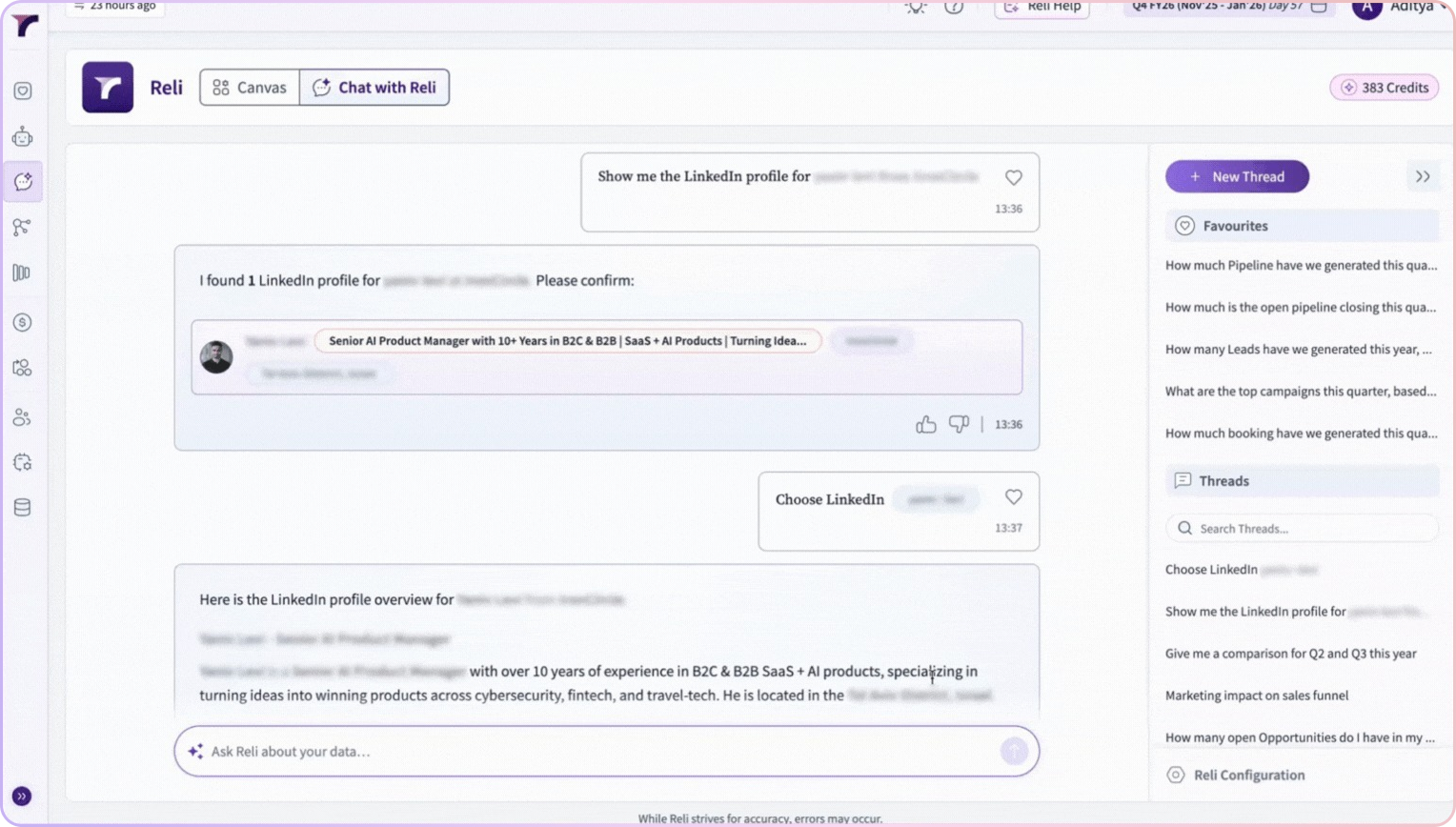Open thread 'Give me a comparison for Q2 and Q3'

coord(1290,654)
